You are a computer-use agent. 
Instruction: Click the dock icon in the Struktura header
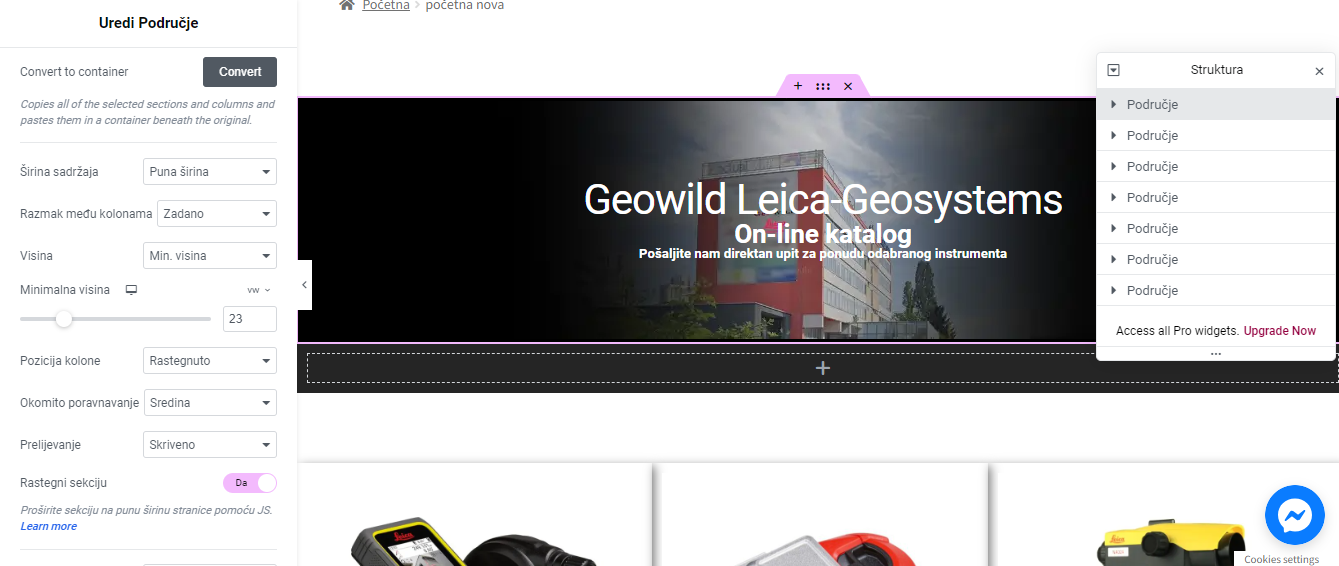1114,70
